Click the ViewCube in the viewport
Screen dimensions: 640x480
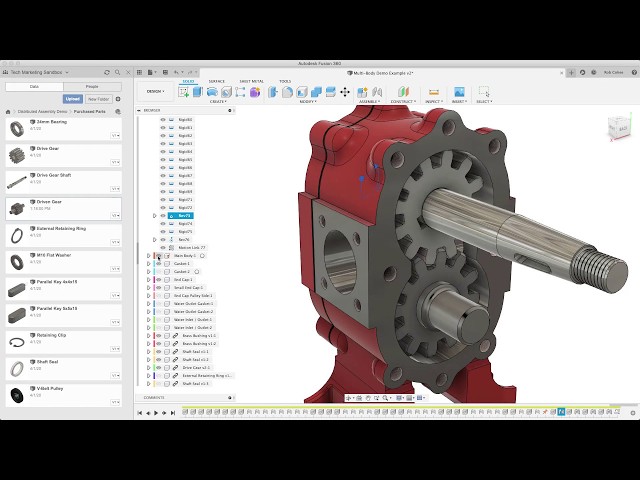(x=620, y=128)
